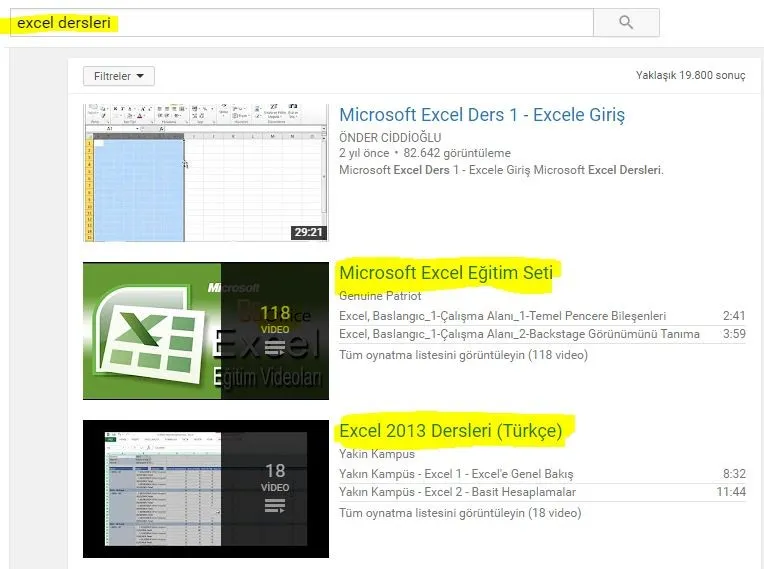Open the Yakın Kampüs channel
This screenshot has height=569, width=764.
[377, 454]
